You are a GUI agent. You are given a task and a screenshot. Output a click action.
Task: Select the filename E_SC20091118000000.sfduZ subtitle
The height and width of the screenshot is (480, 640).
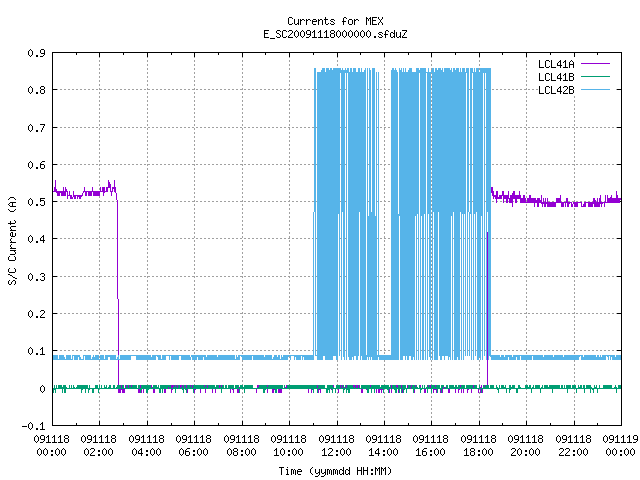coord(335,34)
